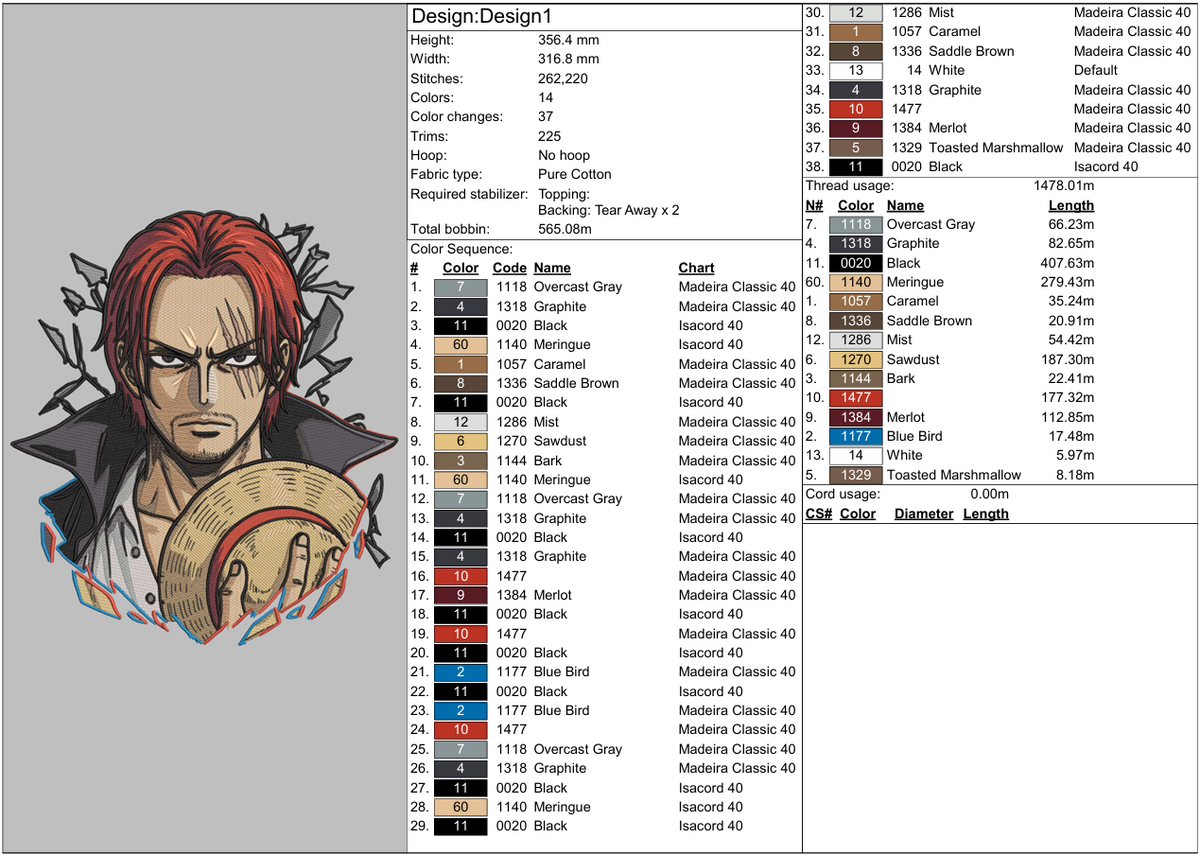Click Merlot name in sequence row 36
Viewport: 1200px width, 855px height.
pos(948,128)
